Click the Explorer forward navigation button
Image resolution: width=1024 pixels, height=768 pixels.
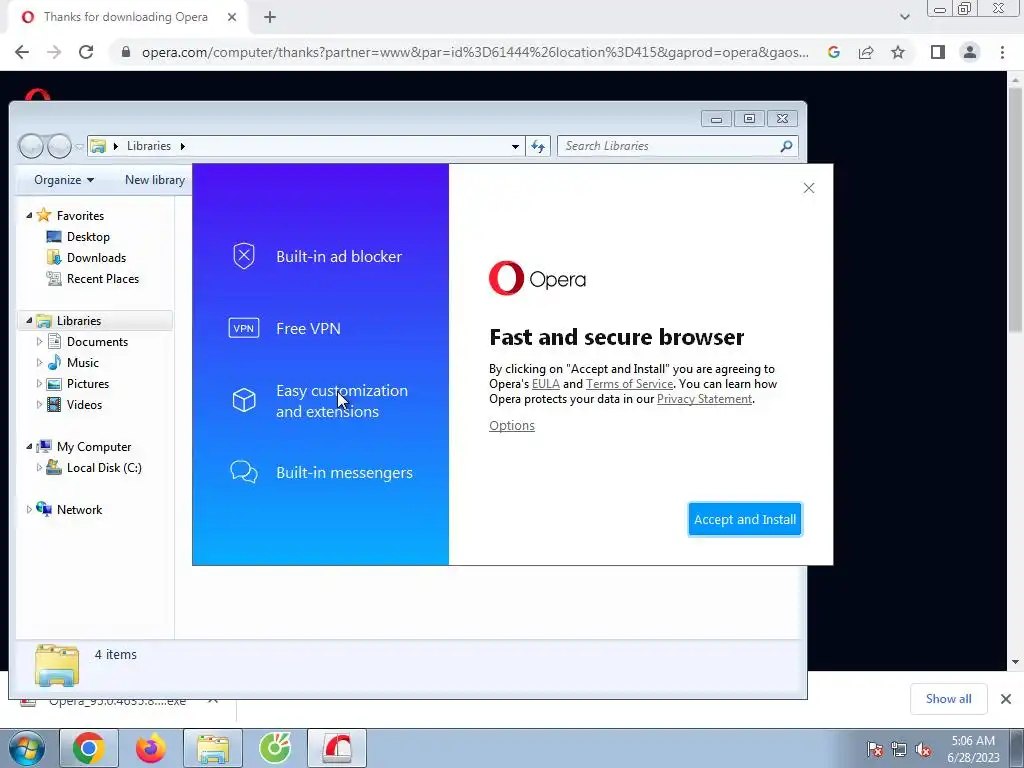59,146
